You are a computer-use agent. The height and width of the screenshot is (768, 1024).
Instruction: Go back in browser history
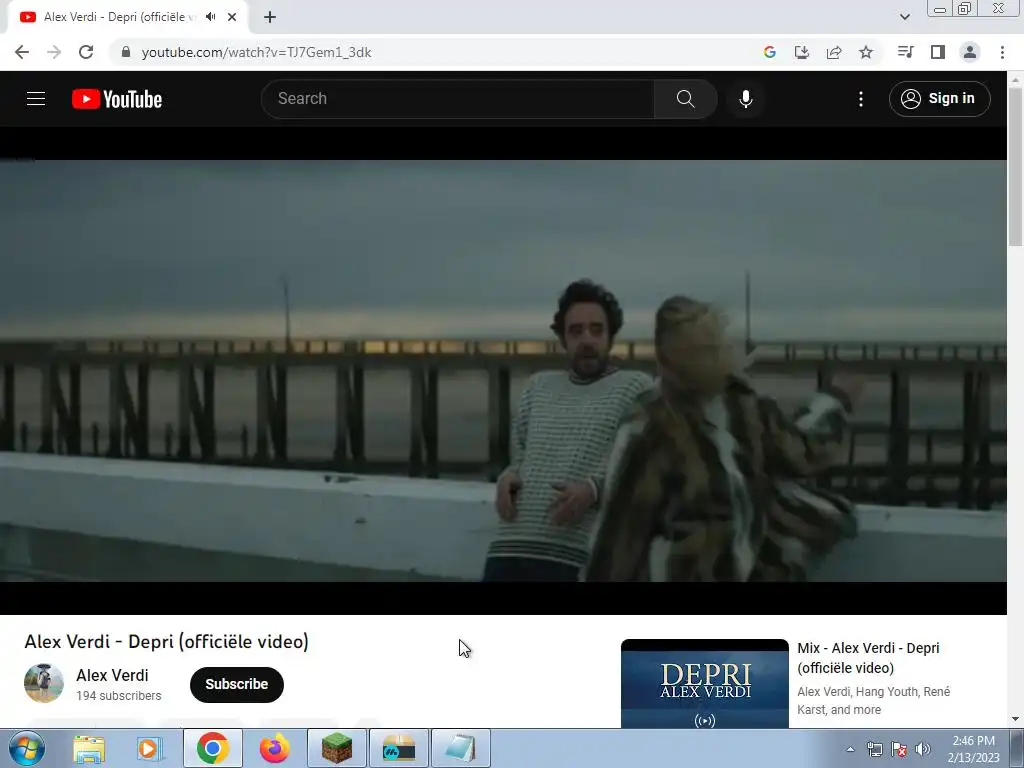(22, 52)
